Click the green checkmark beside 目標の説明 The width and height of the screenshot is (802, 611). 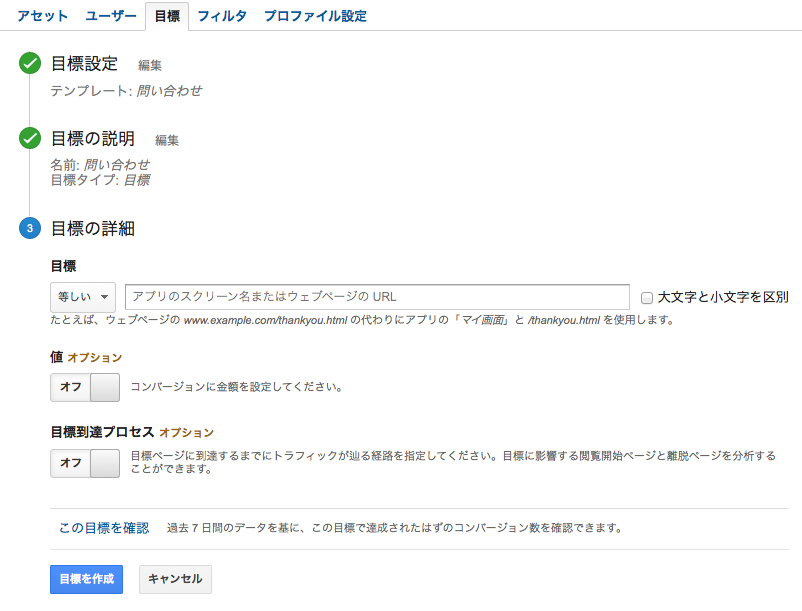click(x=30, y=139)
